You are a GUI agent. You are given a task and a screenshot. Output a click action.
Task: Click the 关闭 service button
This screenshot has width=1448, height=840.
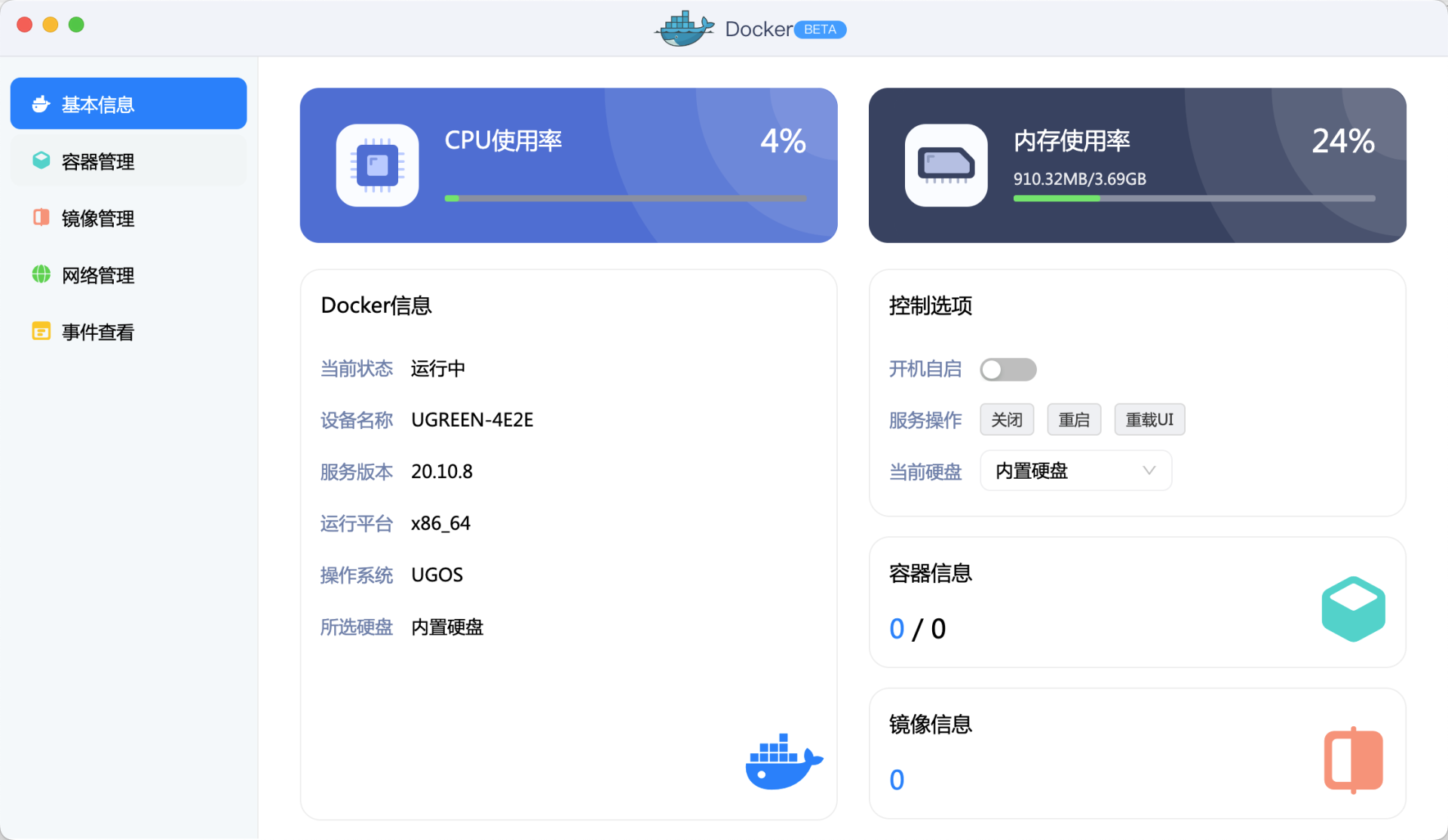(x=1007, y=419)
